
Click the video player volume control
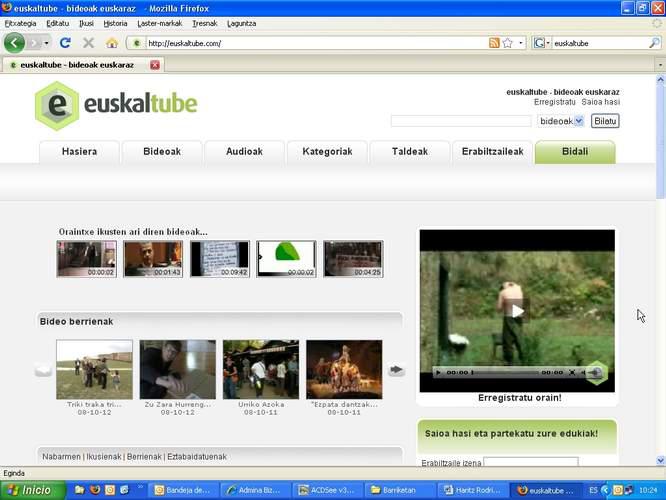[x=593, y=373]
